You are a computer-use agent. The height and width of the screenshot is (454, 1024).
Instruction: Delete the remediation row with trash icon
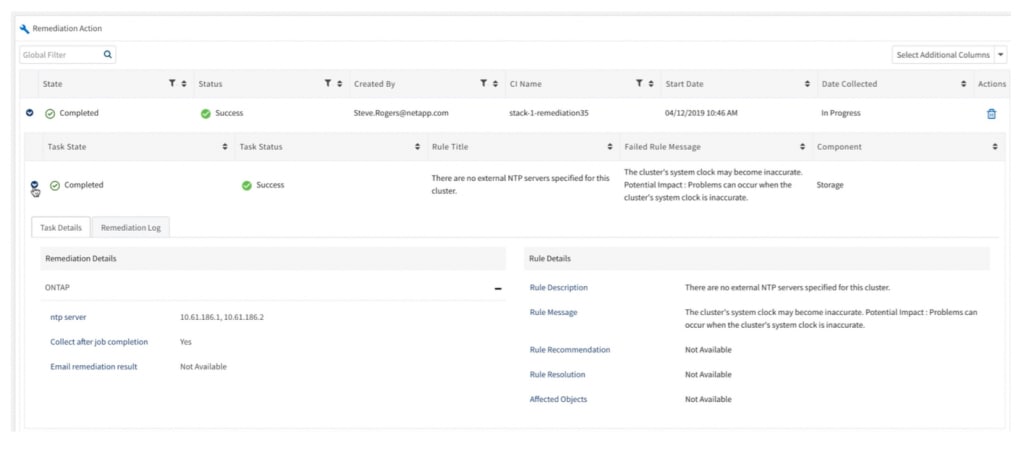point(991,114)
